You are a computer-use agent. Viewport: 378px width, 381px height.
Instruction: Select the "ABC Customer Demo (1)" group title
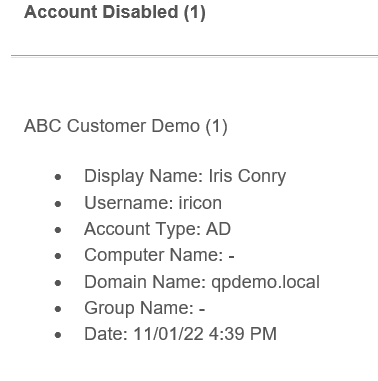[126, 126]
